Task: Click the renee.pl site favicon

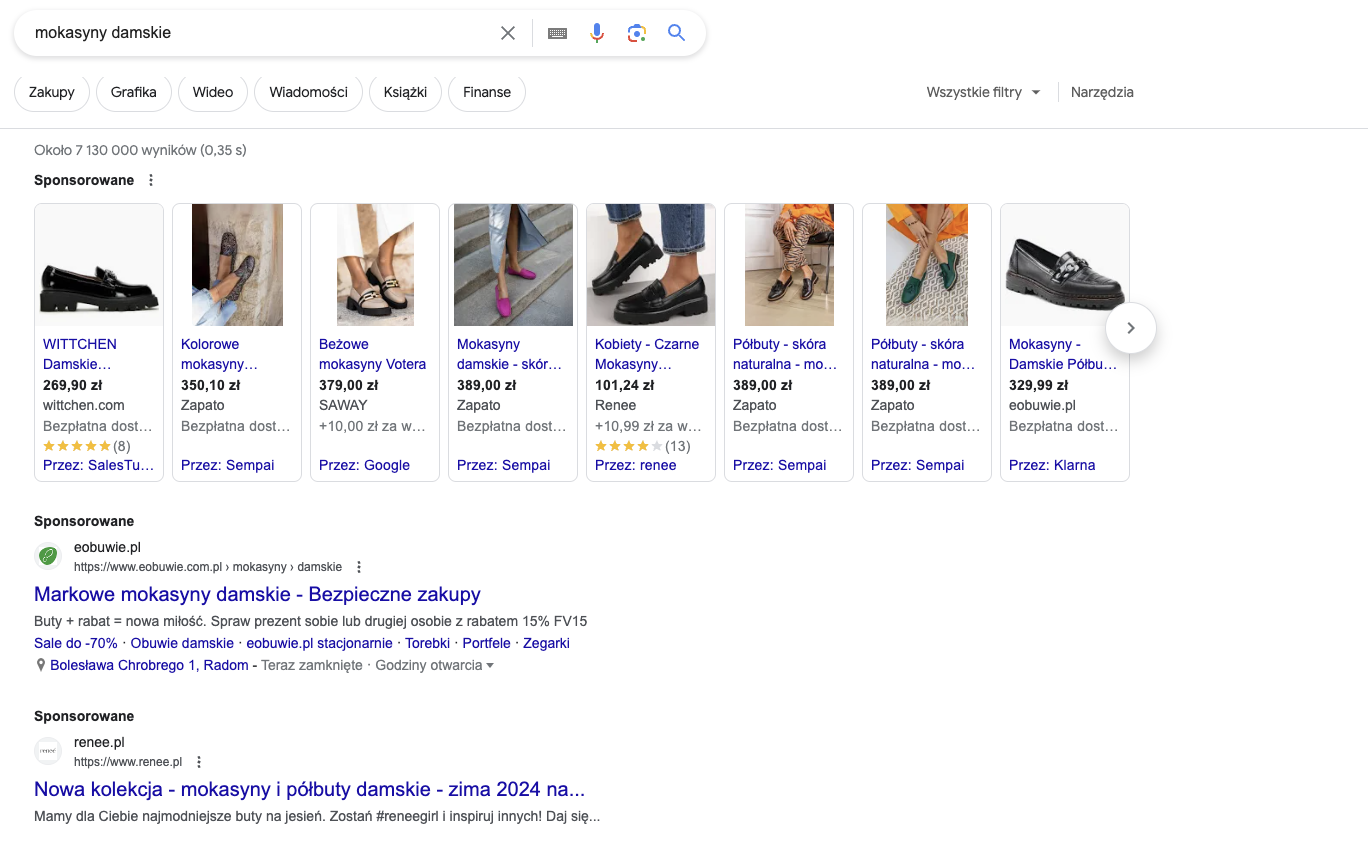Action: [x=47, y=751]
